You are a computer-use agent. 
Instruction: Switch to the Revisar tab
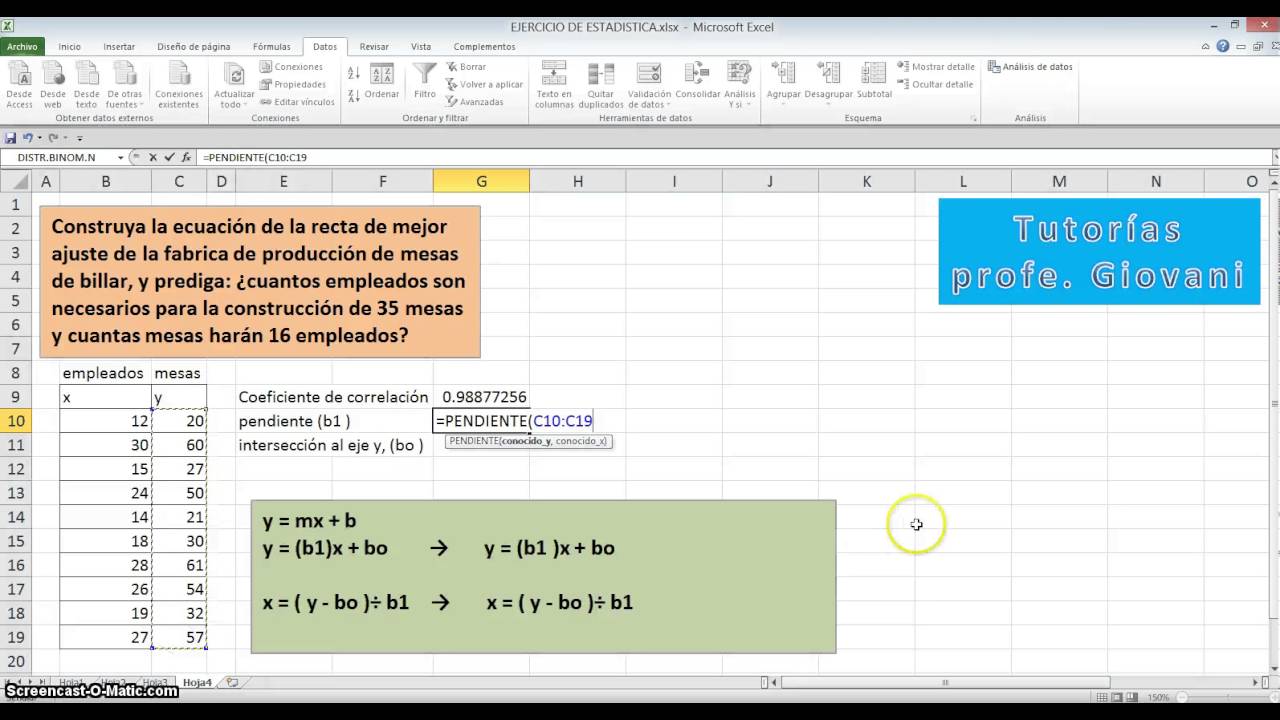(374, 47)
